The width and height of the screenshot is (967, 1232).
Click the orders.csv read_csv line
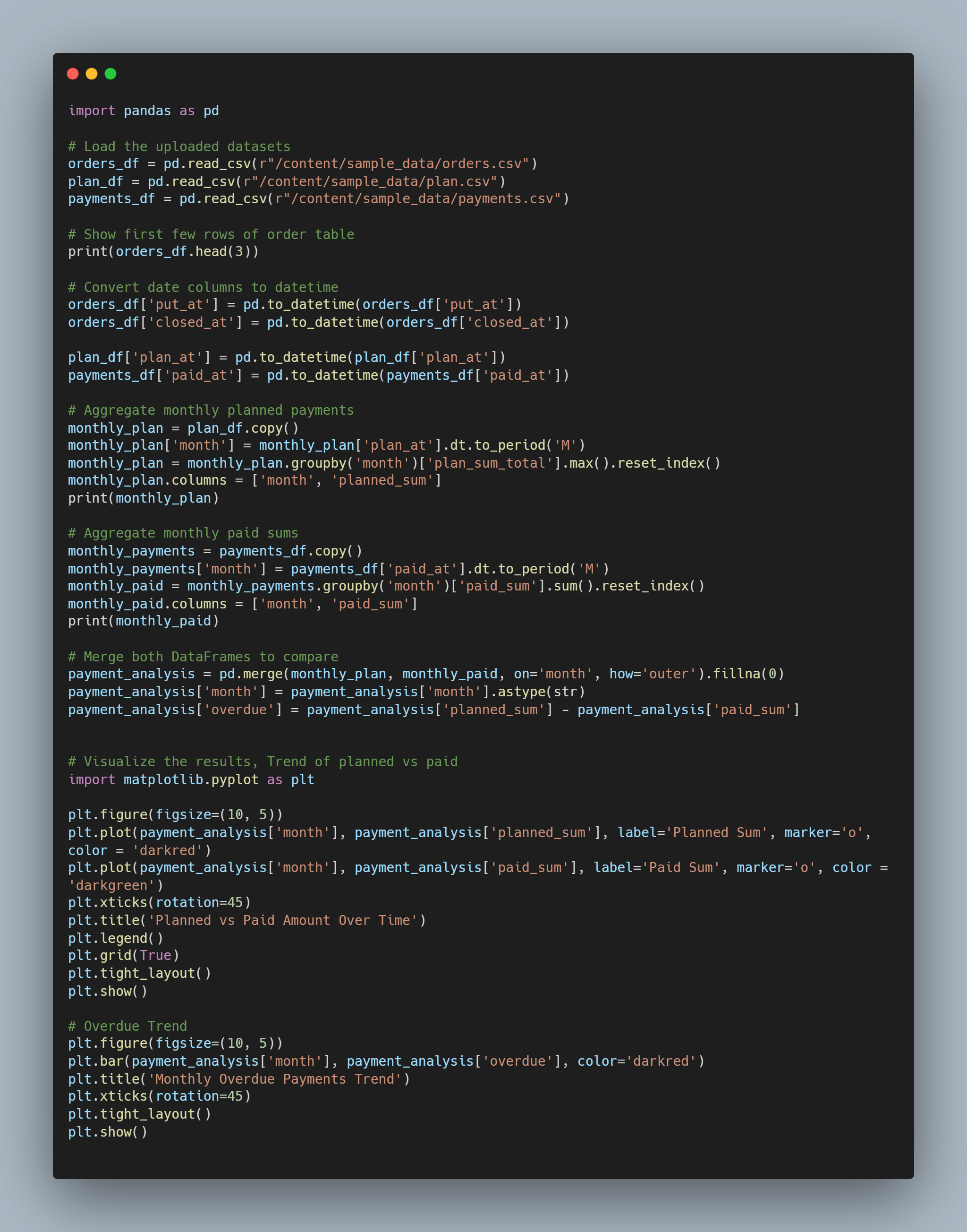[303, 164]
